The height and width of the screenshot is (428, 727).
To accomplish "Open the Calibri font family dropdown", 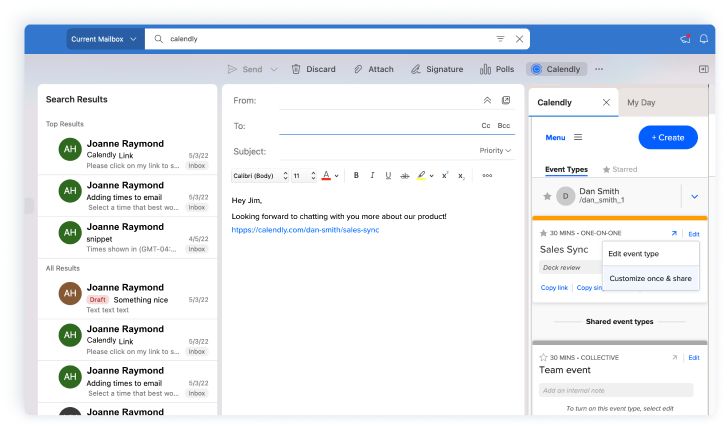I will click(260, 176).
